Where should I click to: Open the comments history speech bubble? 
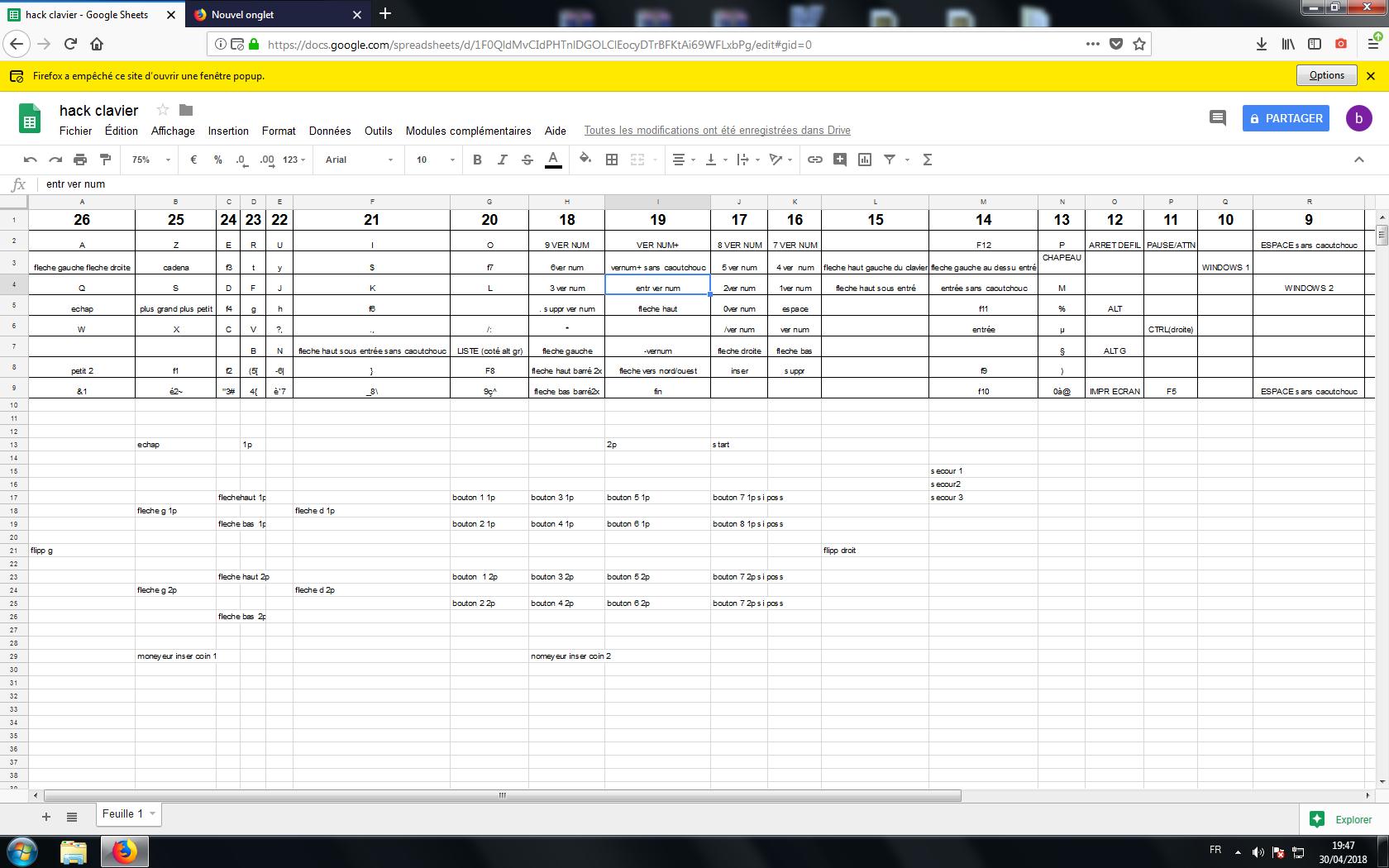1218,118
